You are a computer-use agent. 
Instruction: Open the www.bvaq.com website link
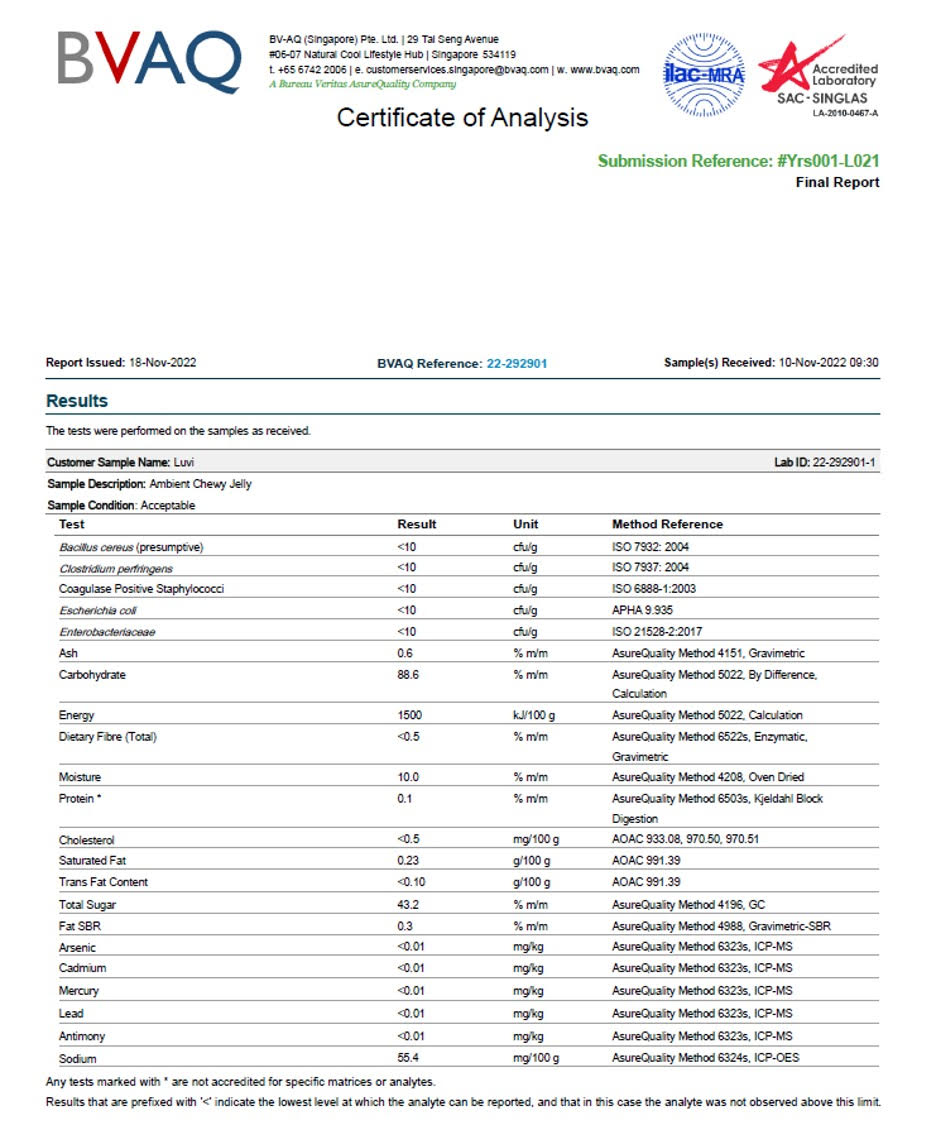[604, 70]
